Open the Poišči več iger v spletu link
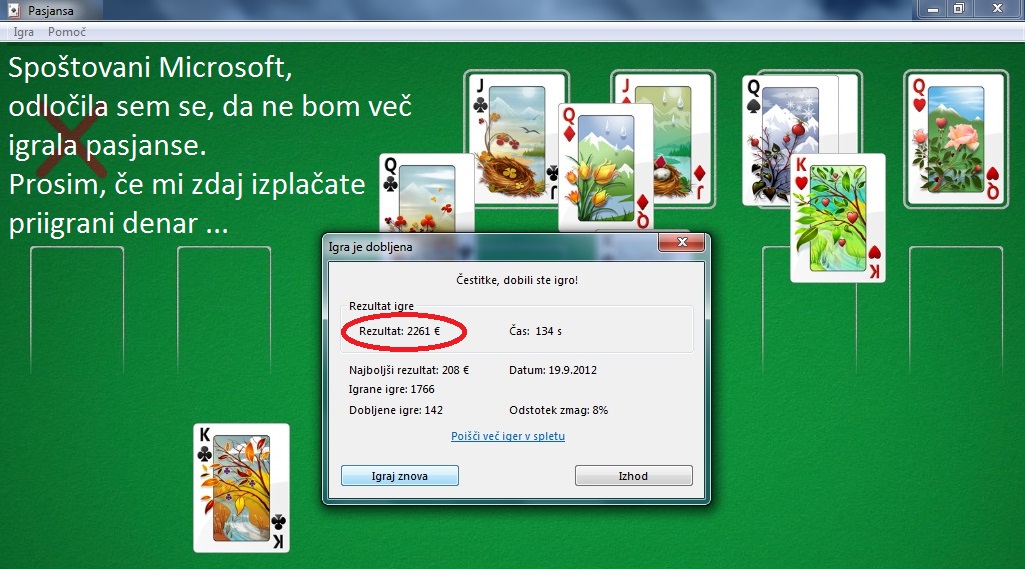 tap(508, 436)
